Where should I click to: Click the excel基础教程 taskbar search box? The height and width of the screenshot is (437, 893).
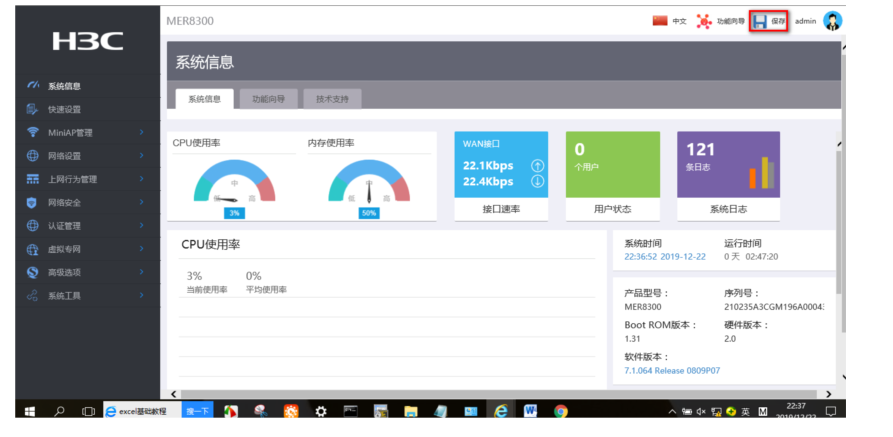coord(142,411)
